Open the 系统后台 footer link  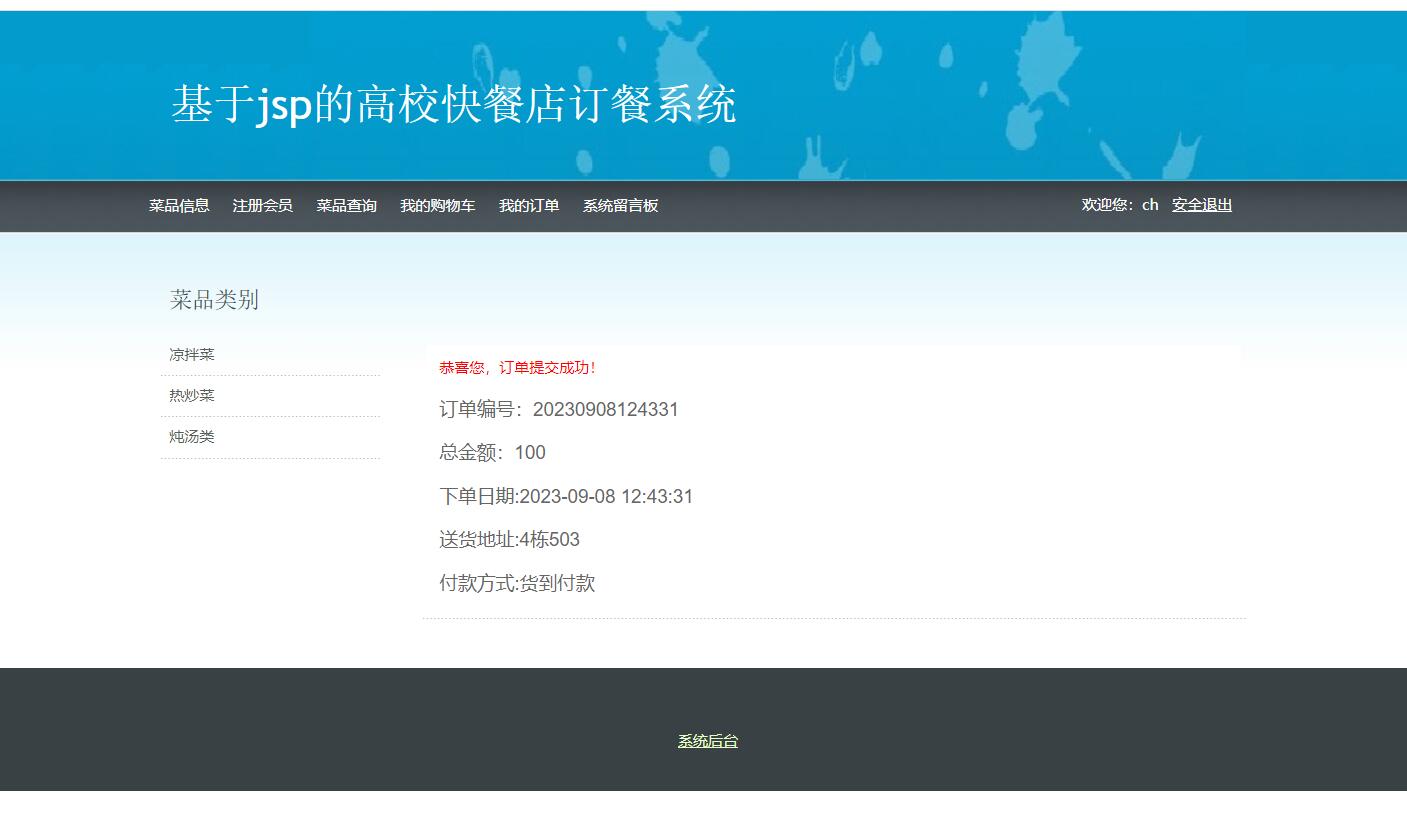coord(708,741)
